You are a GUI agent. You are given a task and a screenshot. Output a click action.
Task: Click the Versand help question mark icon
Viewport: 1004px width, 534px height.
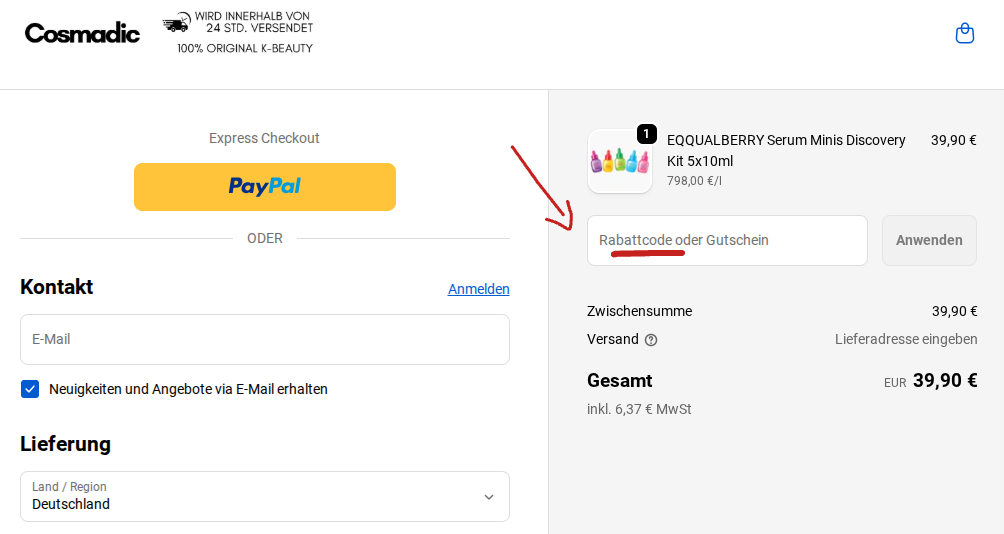click(x=651, y=340)
